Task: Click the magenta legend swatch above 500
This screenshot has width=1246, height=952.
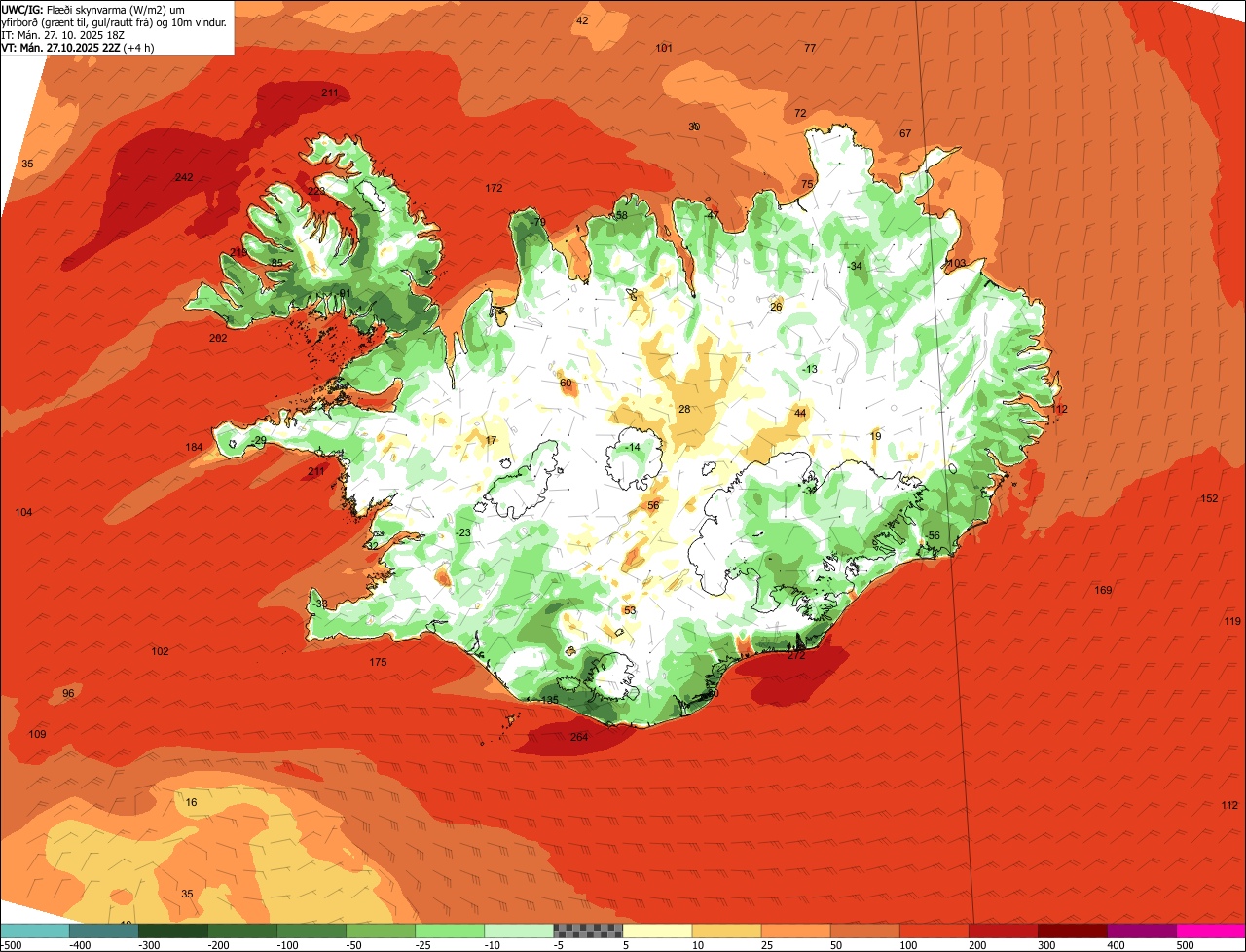Action: 1211,931
